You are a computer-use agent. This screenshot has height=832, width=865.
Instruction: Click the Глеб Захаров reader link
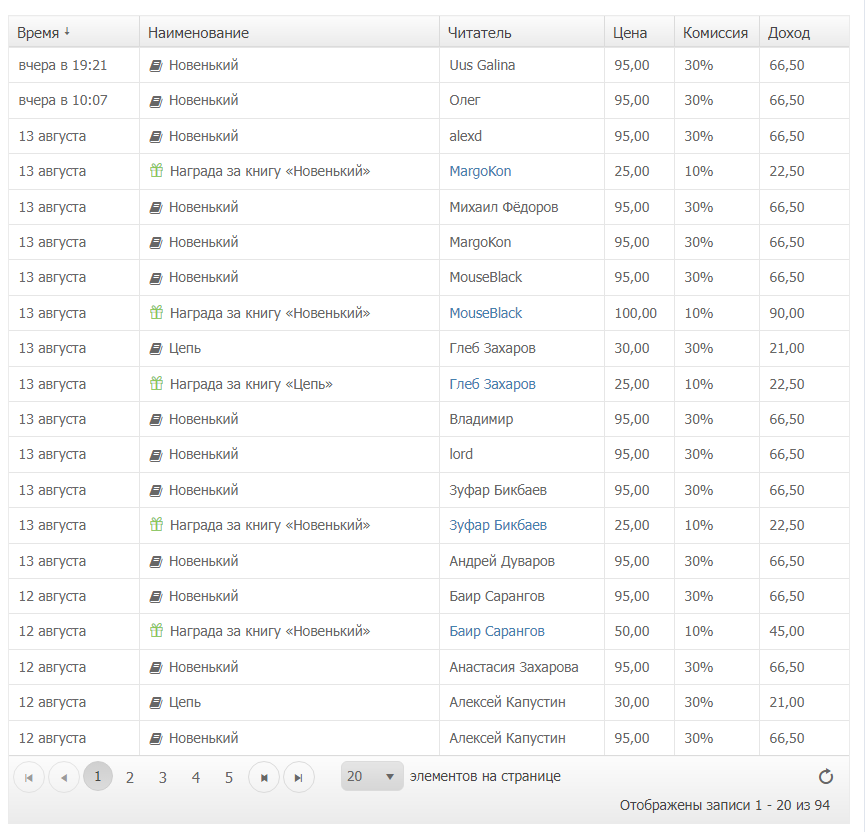(492, 384)
